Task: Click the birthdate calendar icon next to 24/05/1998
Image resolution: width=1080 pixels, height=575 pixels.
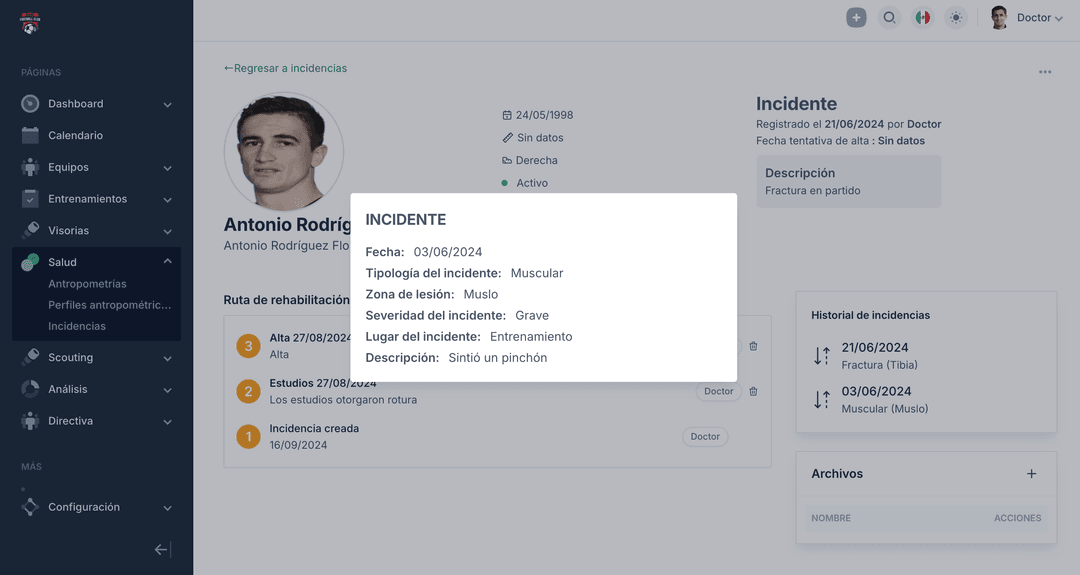Action: point(507,116)
